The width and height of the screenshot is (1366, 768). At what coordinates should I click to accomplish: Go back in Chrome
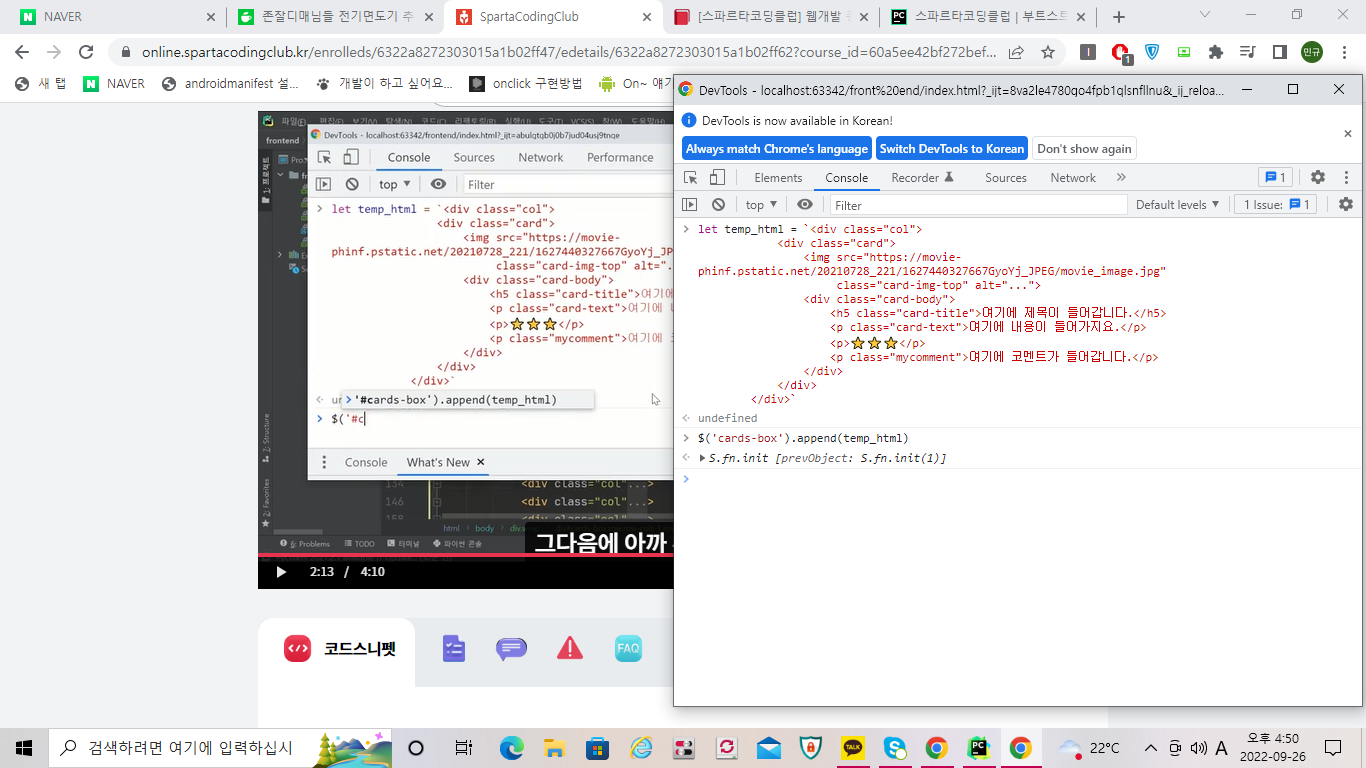21,52
